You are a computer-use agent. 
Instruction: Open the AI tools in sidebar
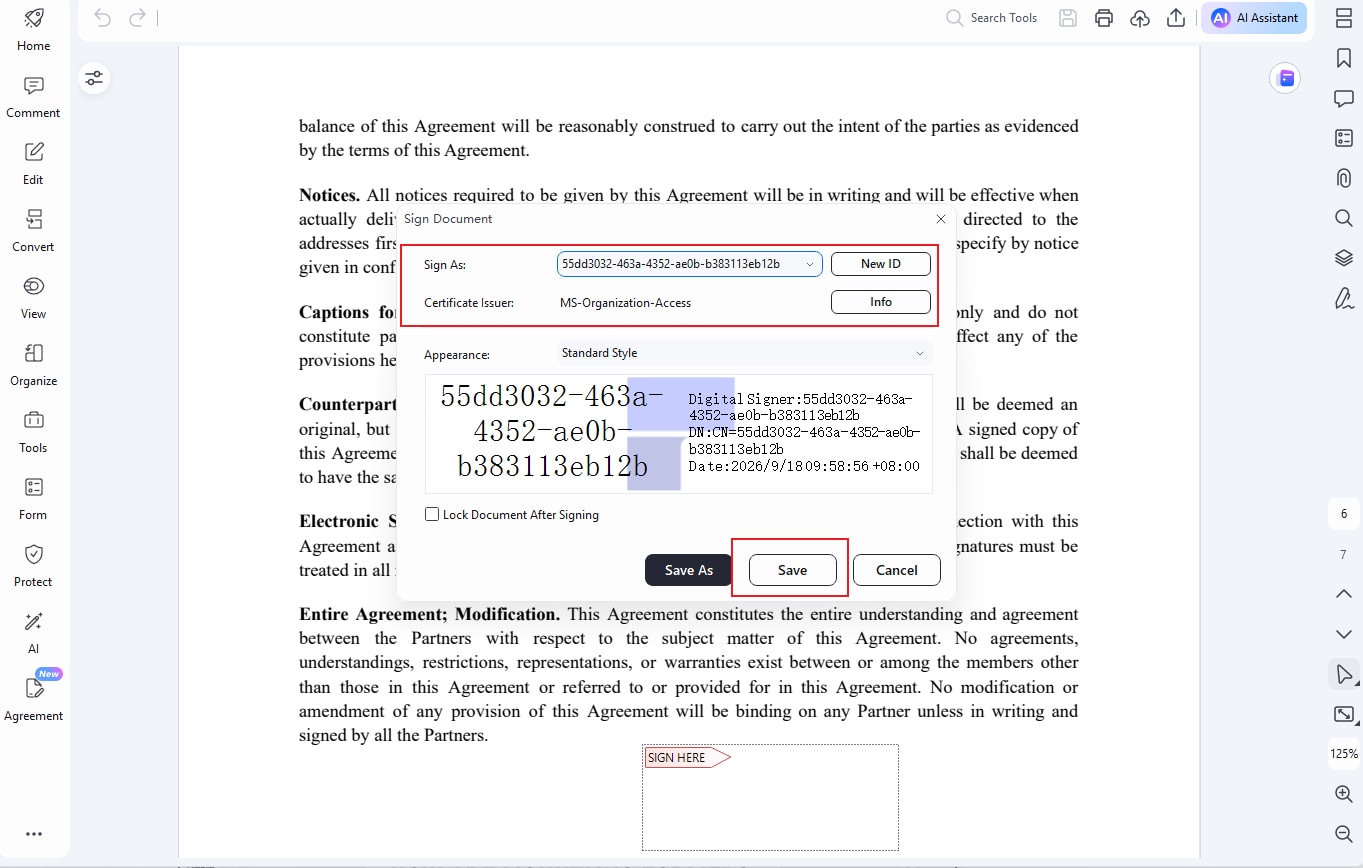pos(33,633)
